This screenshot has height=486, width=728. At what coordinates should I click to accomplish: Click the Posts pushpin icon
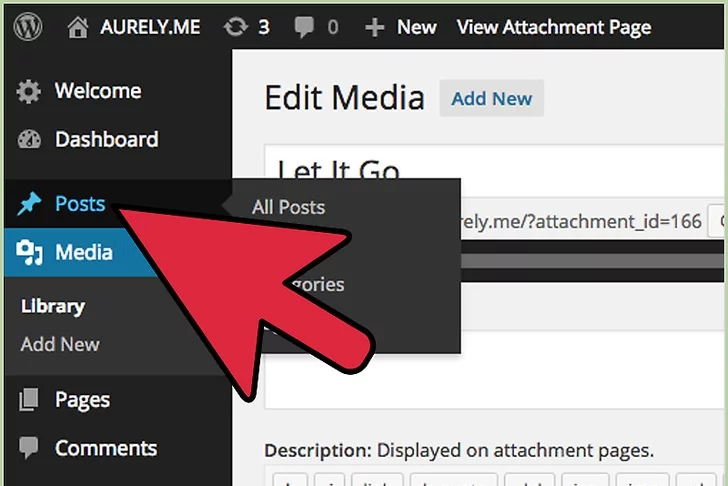coord(30,204)
